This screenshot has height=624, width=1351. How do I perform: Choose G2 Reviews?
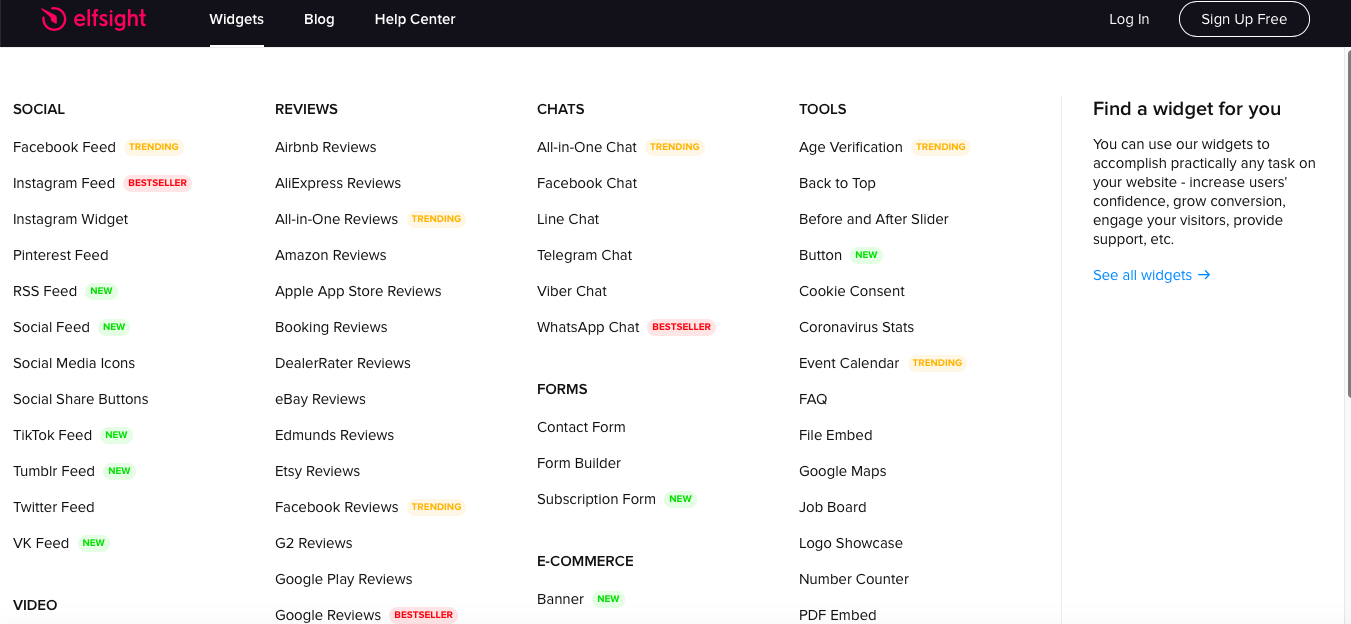[x=314, y=543]
